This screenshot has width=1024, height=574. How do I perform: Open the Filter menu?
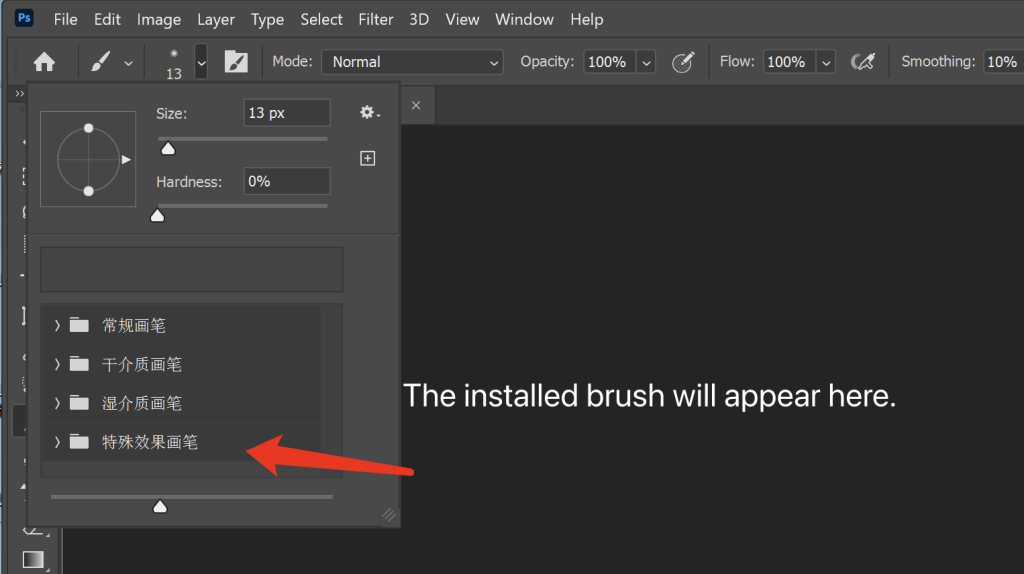[376, 20]
